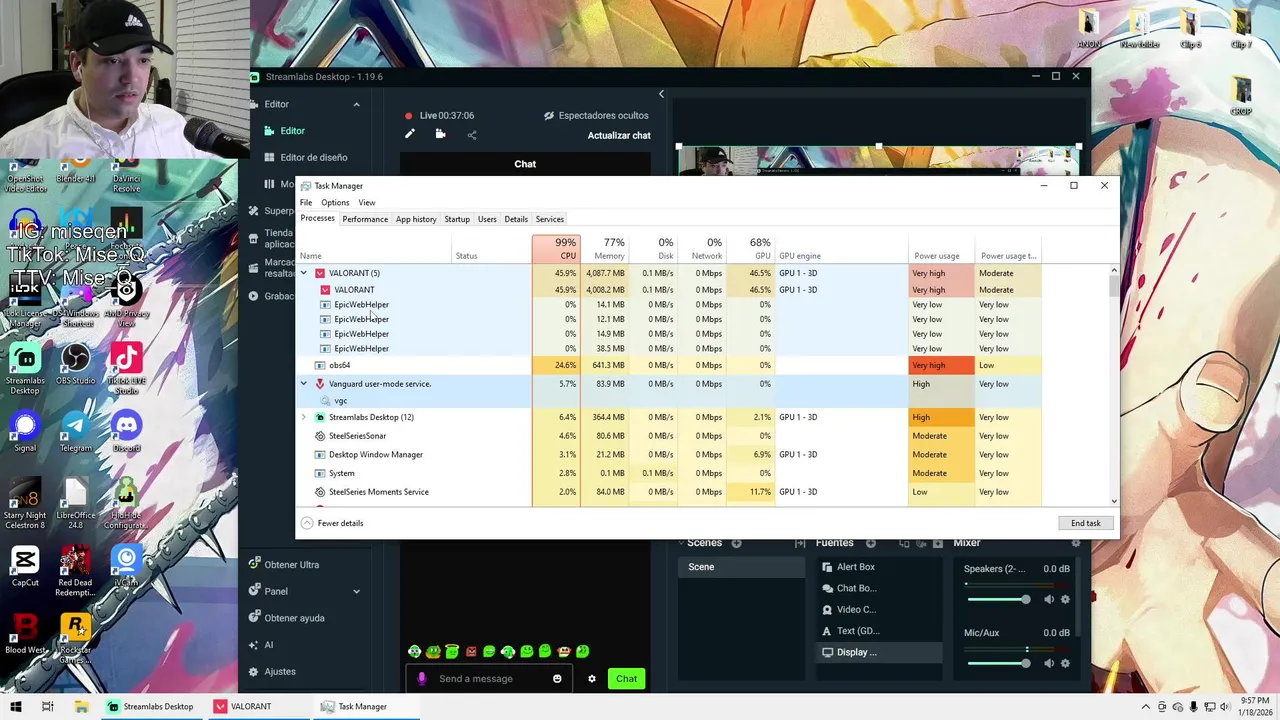Image resolution: width=1280 pixels, height=720 pixels.
Task: Collapse the VALORANT (5) process group
Action: coord(304,273)
